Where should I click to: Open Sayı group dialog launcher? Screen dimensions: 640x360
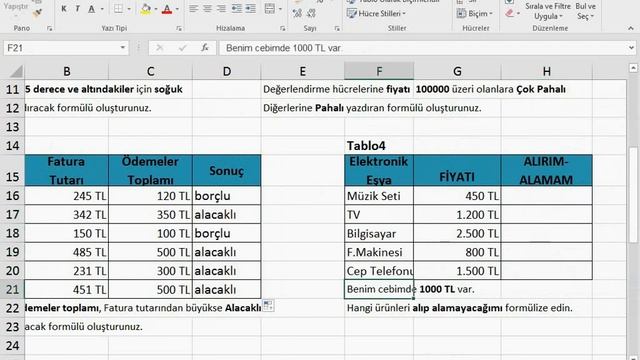tap(337, 28)
